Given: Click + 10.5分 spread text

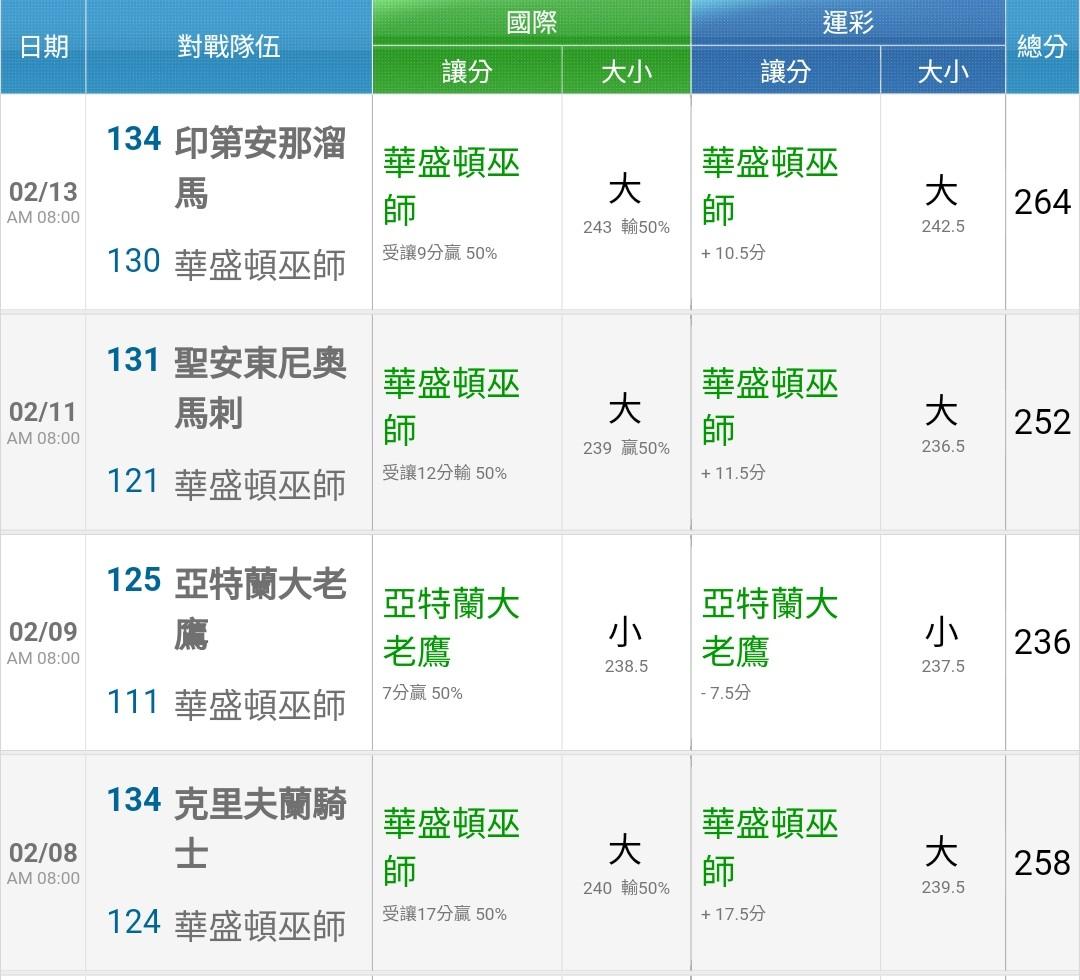Looking at the screenshot, I should tap(733, 253).
